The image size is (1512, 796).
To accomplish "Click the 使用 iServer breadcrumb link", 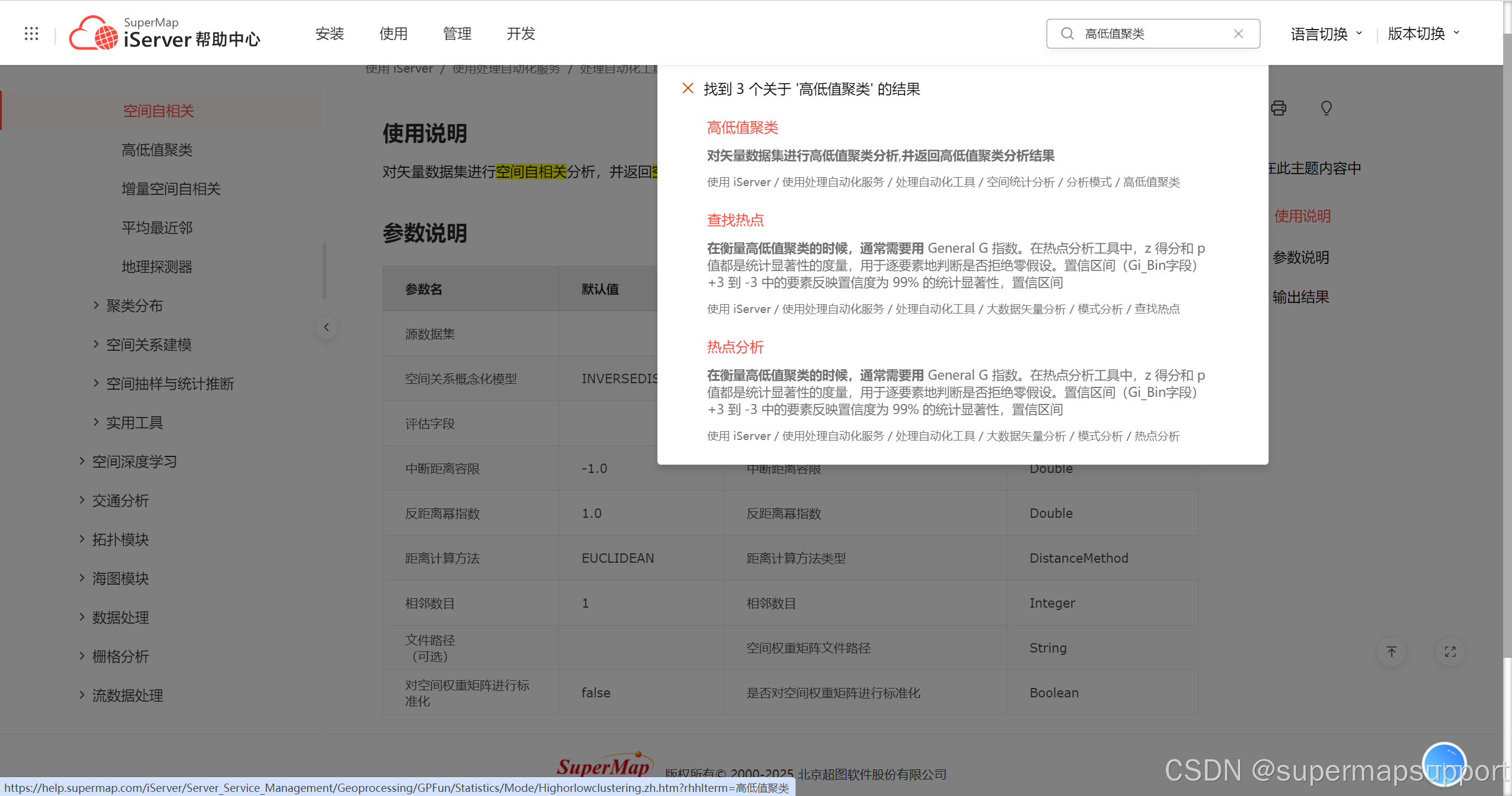I will [399, 69].
